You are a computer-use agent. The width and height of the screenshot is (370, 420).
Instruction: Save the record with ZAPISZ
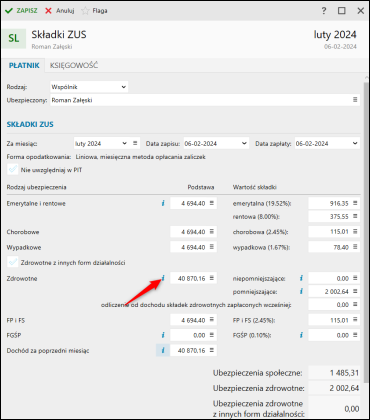[21, 11]
